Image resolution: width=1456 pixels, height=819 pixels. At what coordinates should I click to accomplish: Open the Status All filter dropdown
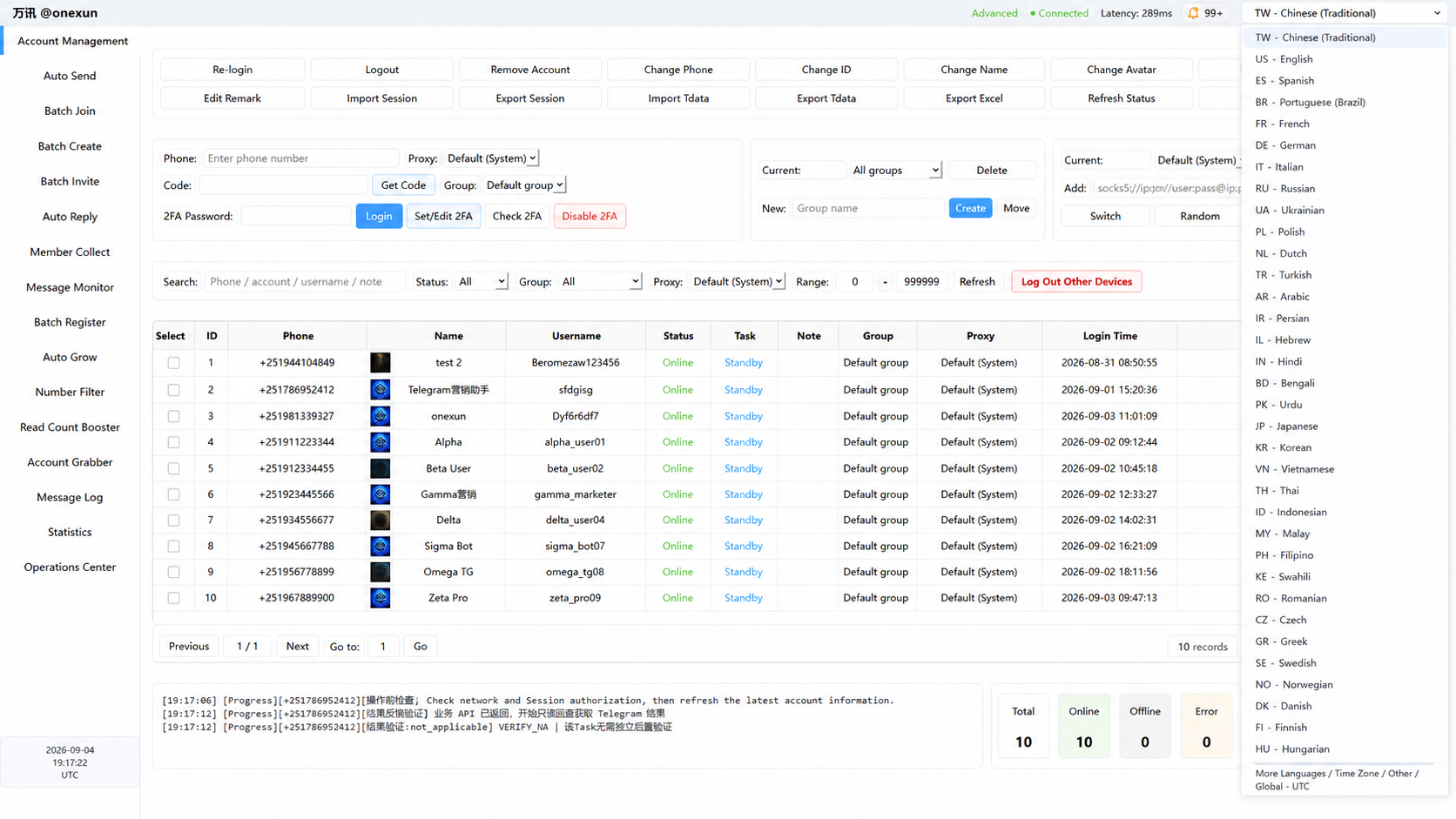click(482, 282)
